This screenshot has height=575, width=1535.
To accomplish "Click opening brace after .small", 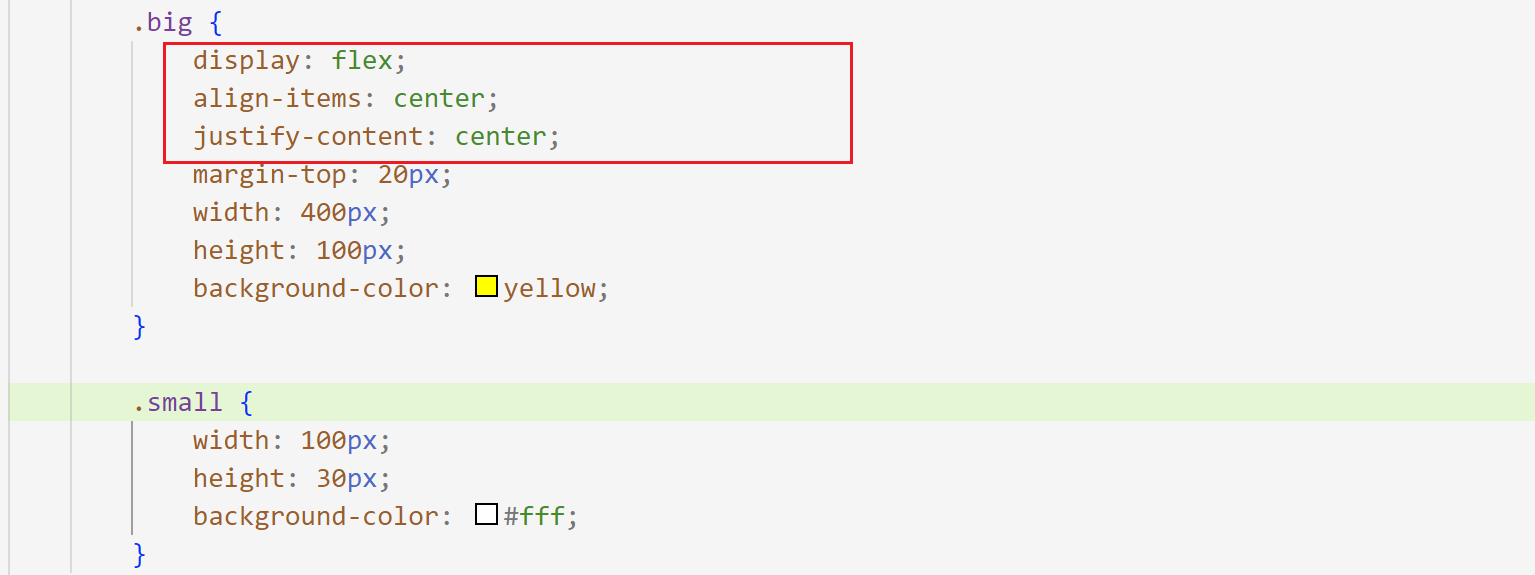I will click(x=247, y=402).
